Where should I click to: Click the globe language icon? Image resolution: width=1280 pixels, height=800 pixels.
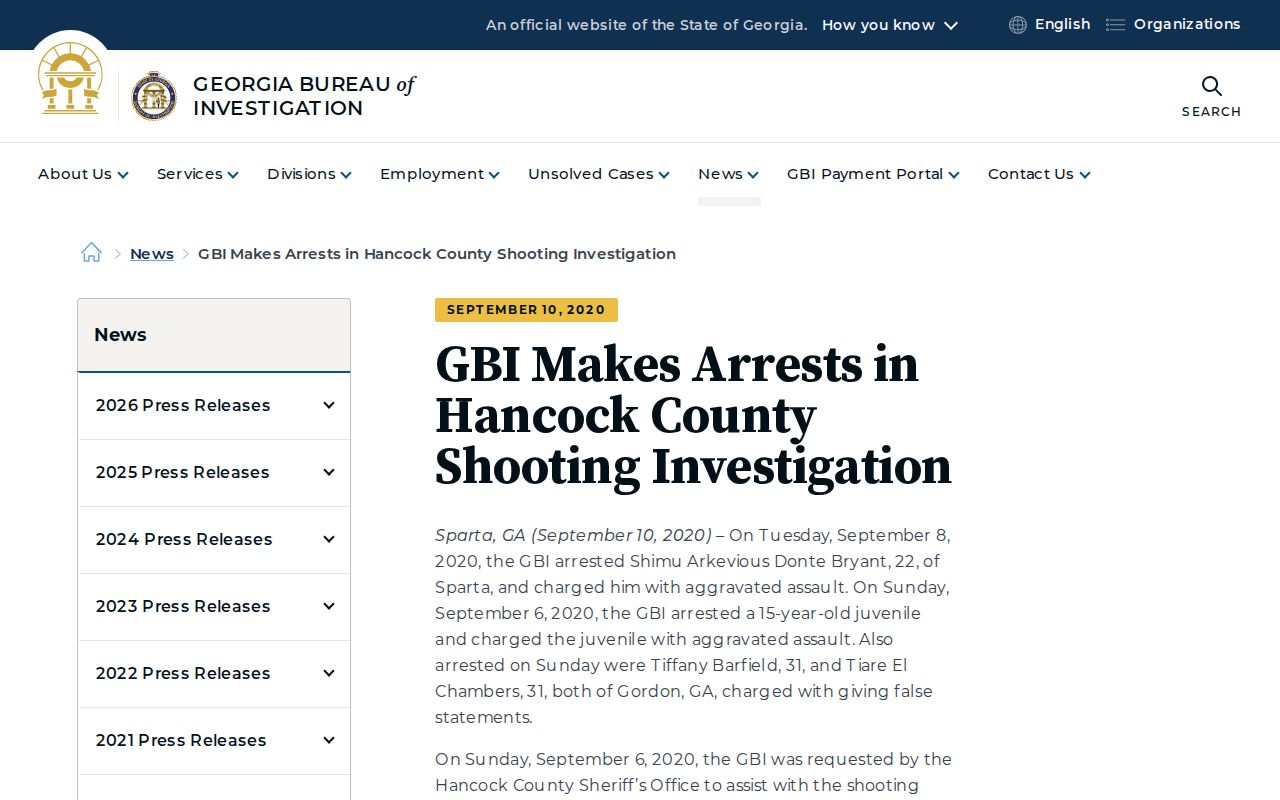(1018, 25)
